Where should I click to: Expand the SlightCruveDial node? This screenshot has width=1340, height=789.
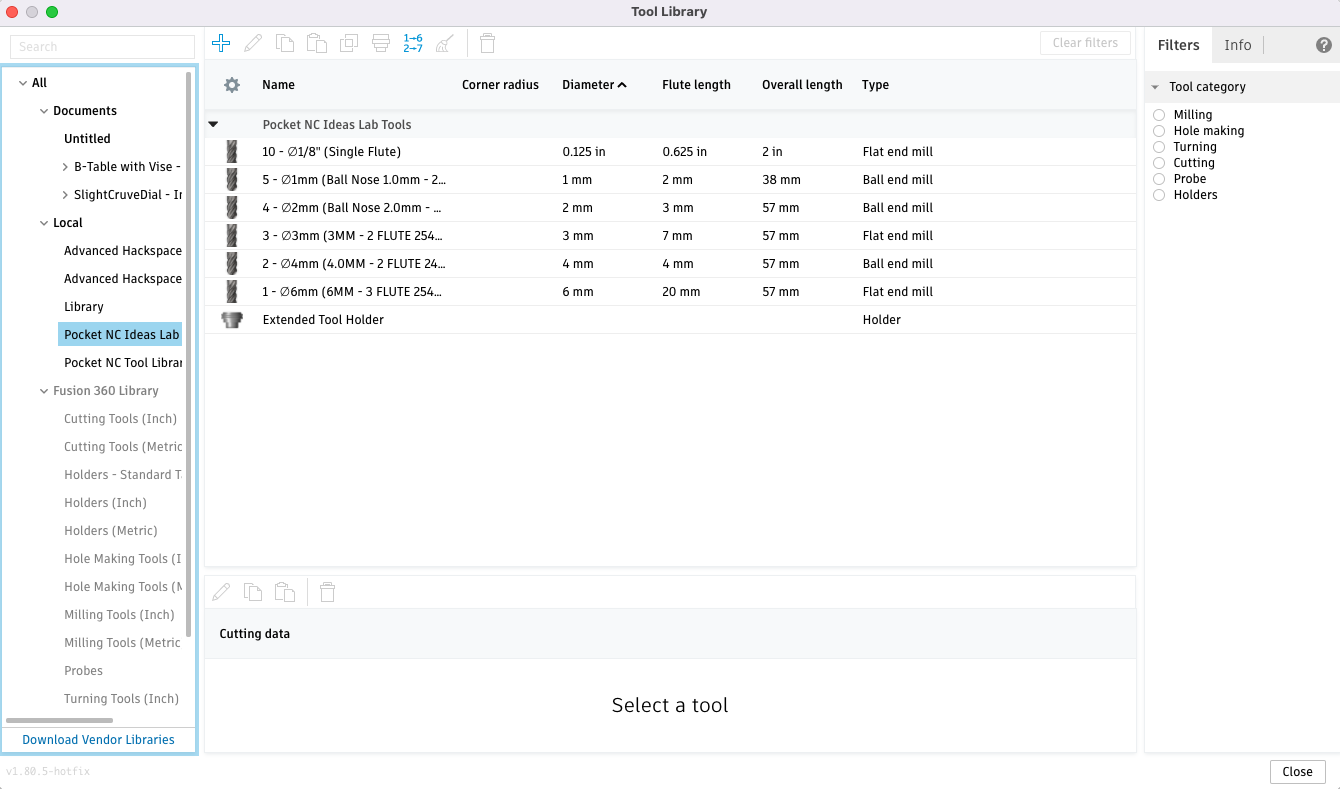(65, 195)
